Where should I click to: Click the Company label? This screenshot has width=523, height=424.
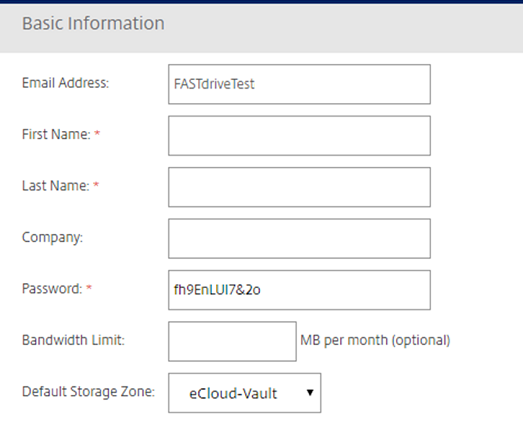52,238
